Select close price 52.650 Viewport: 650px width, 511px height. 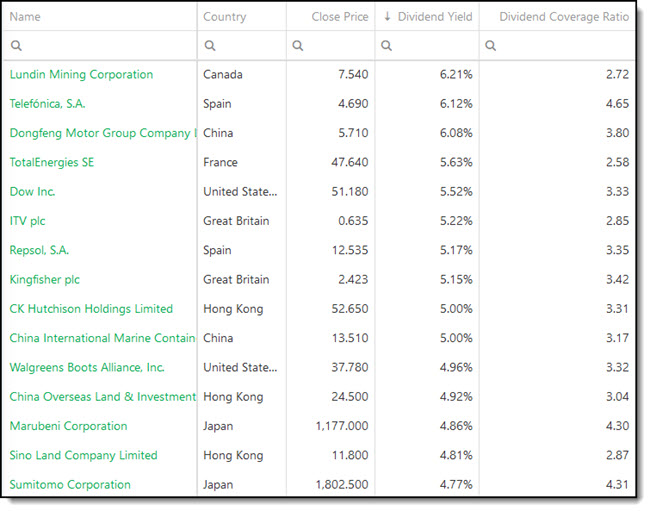click(349, 309)
